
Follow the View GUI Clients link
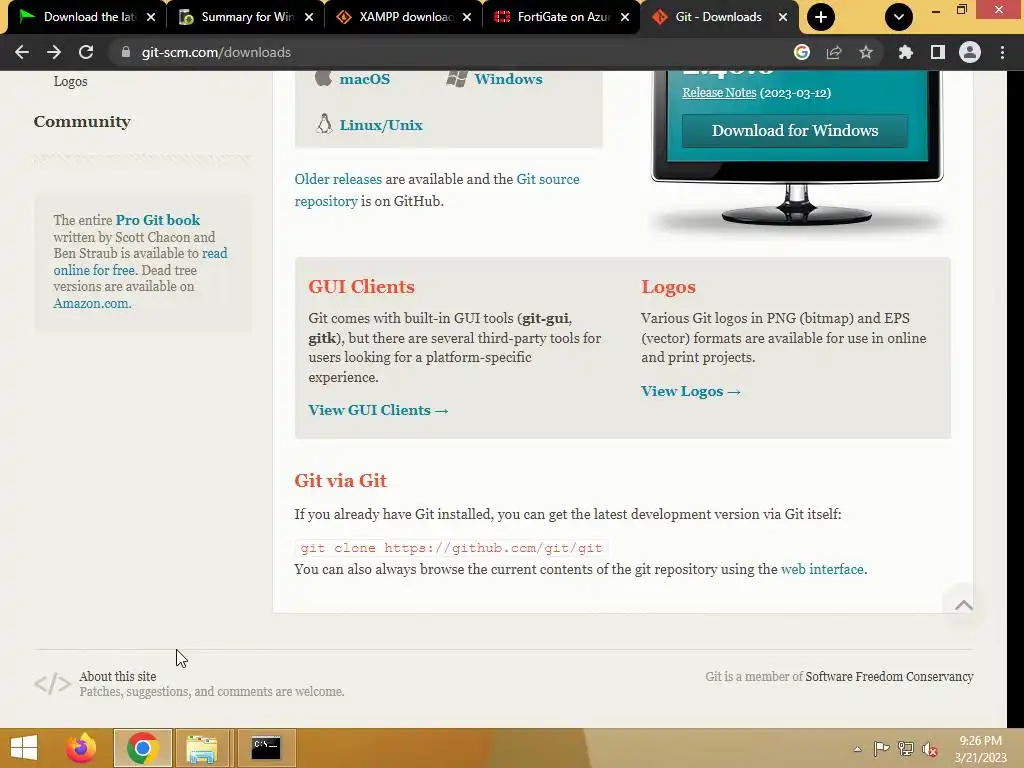click(x=379, y=410)
